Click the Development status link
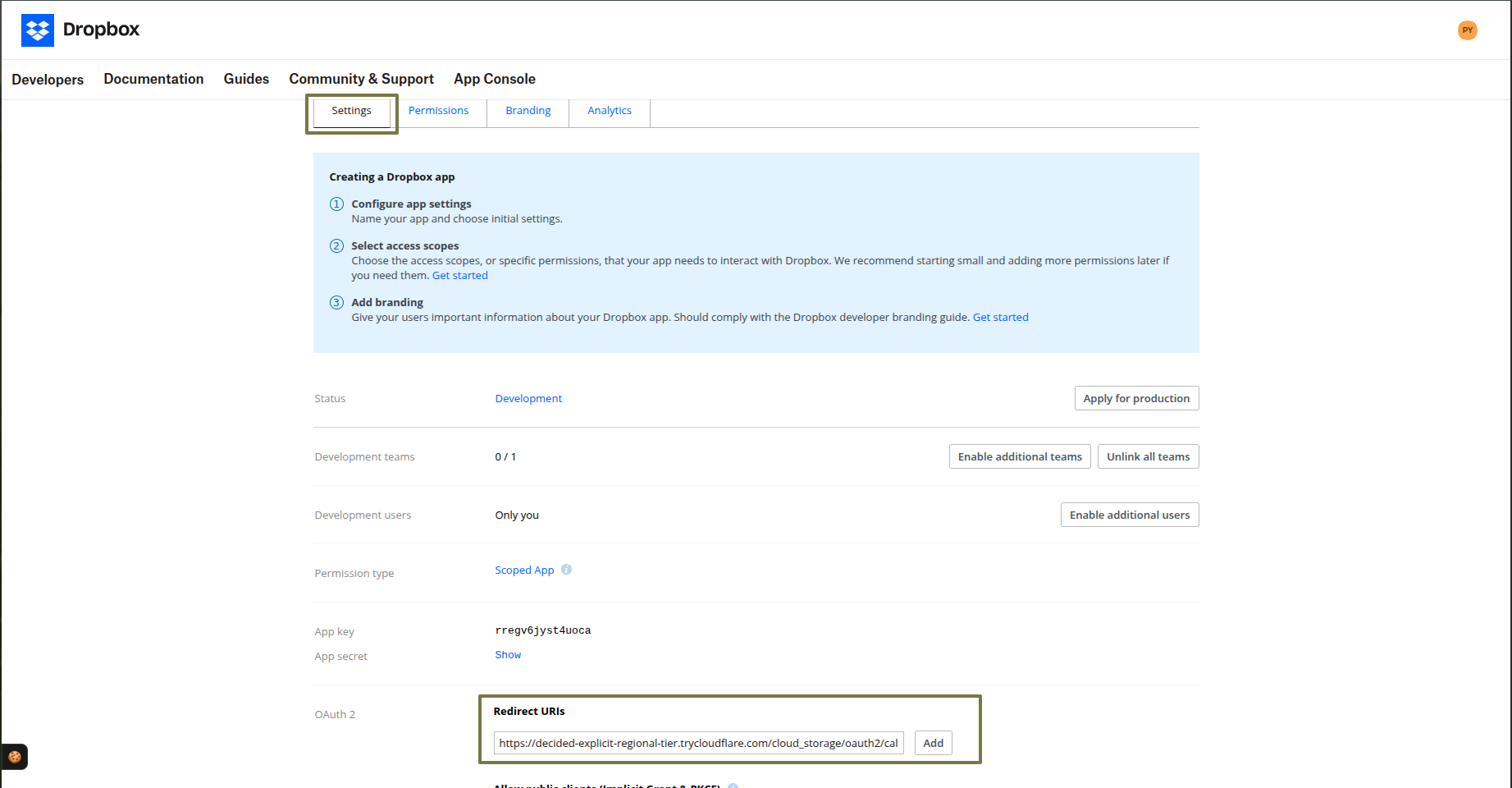The width and height of the screenshot is (1512, 788). click(x=528, y=398)
